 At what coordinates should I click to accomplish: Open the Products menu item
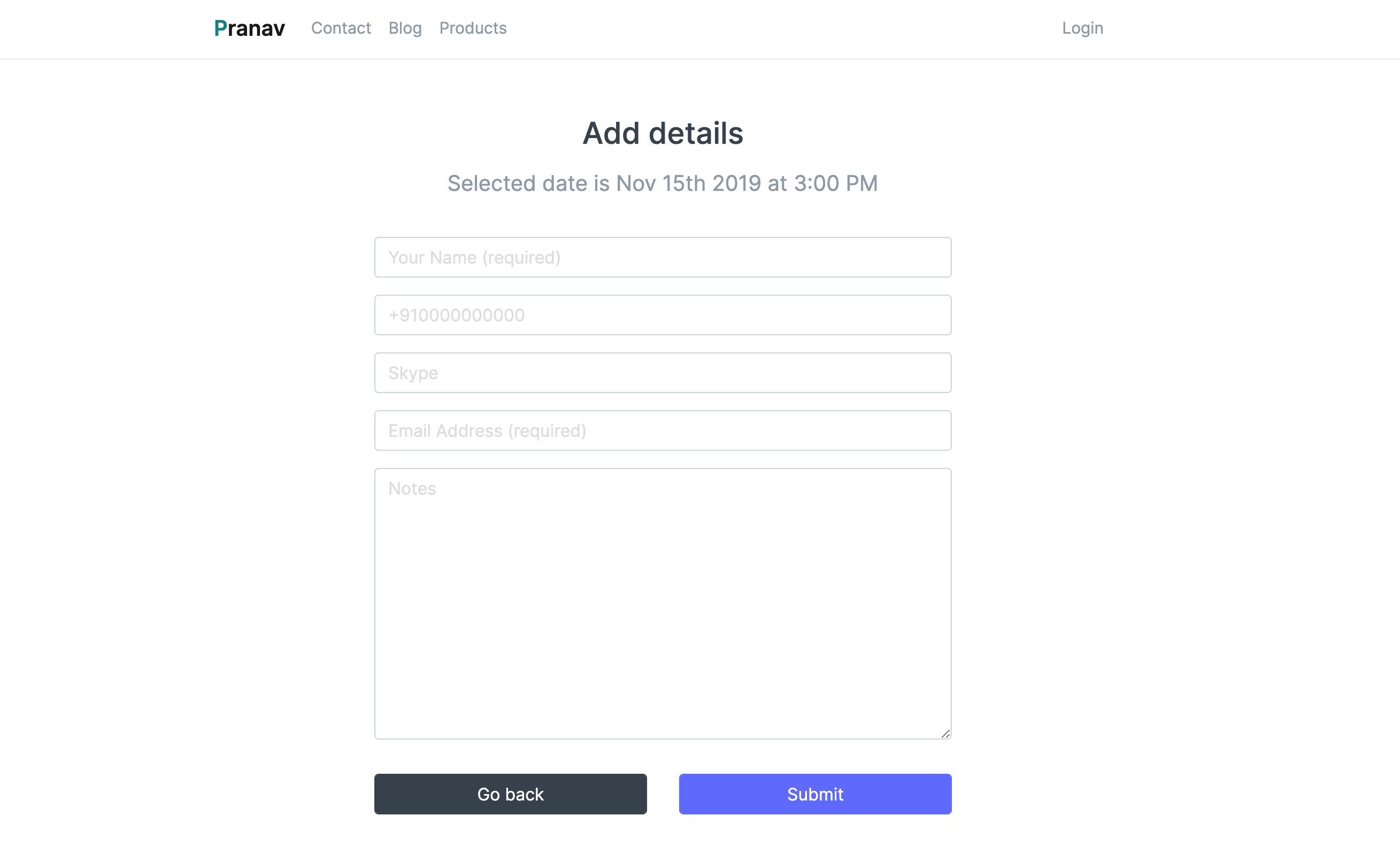coord(473,28)
